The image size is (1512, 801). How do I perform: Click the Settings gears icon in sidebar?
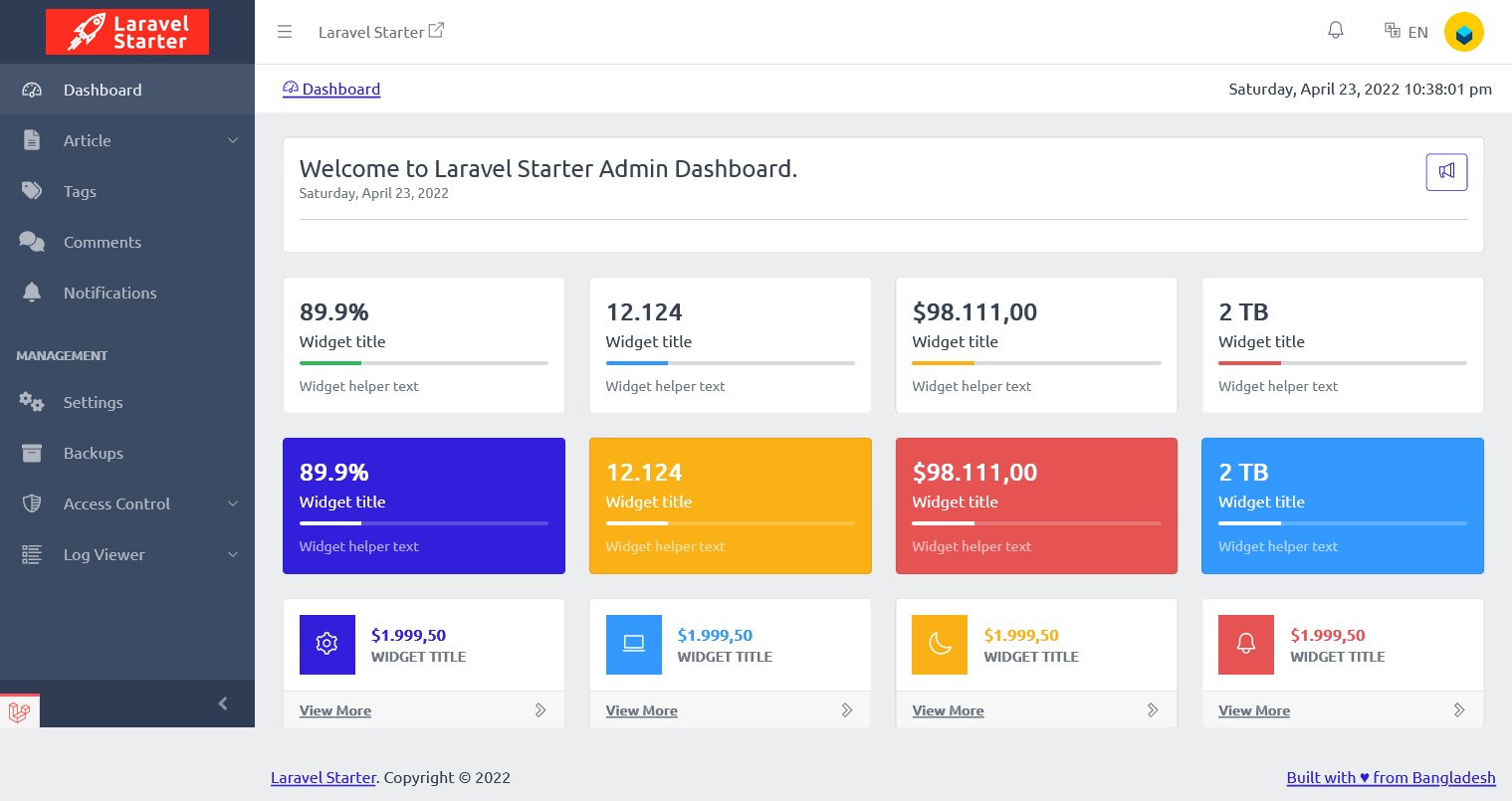coord(32,402)
